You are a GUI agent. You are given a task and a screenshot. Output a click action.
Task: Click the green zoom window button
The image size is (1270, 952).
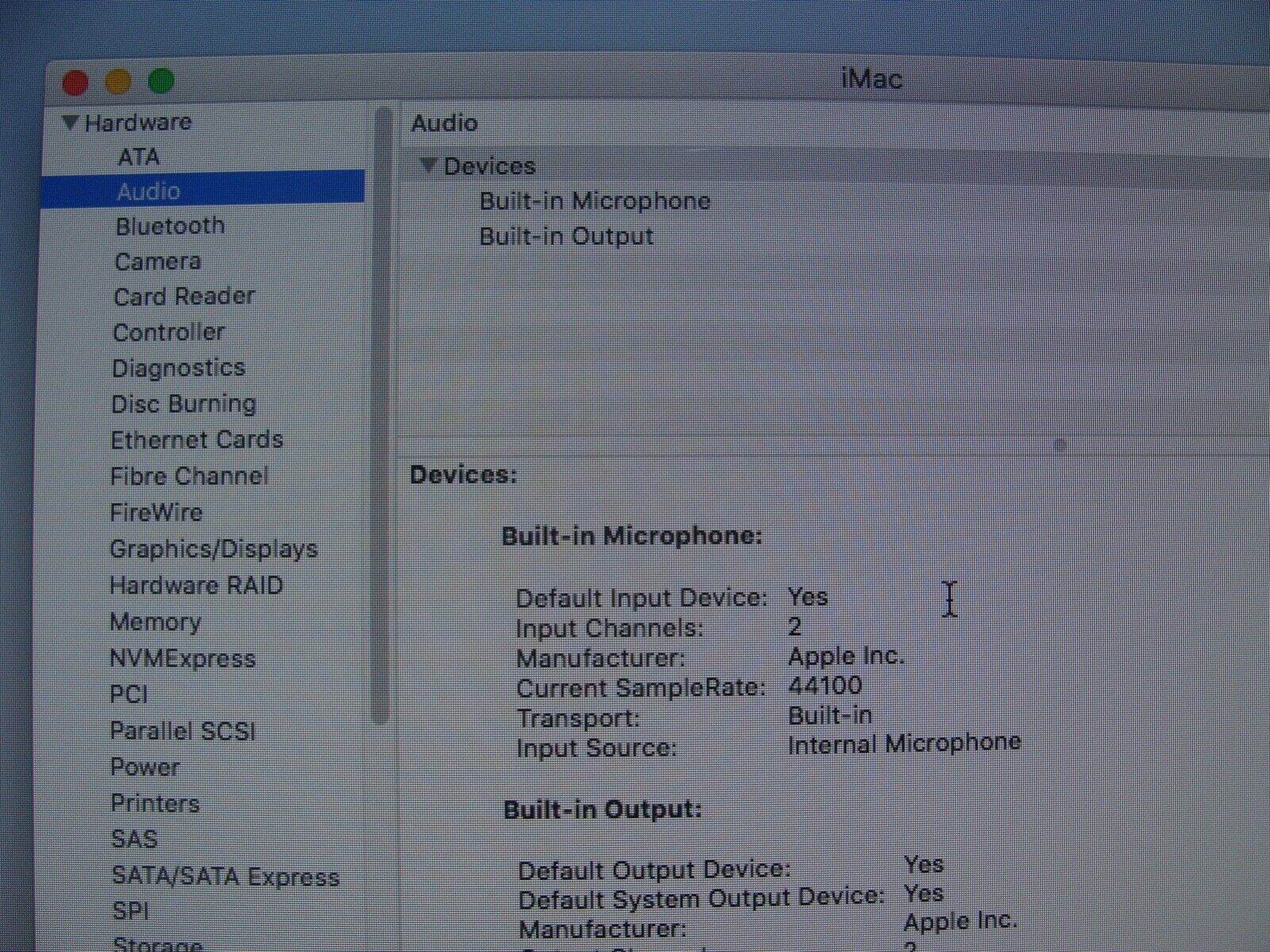coord(161,81)
